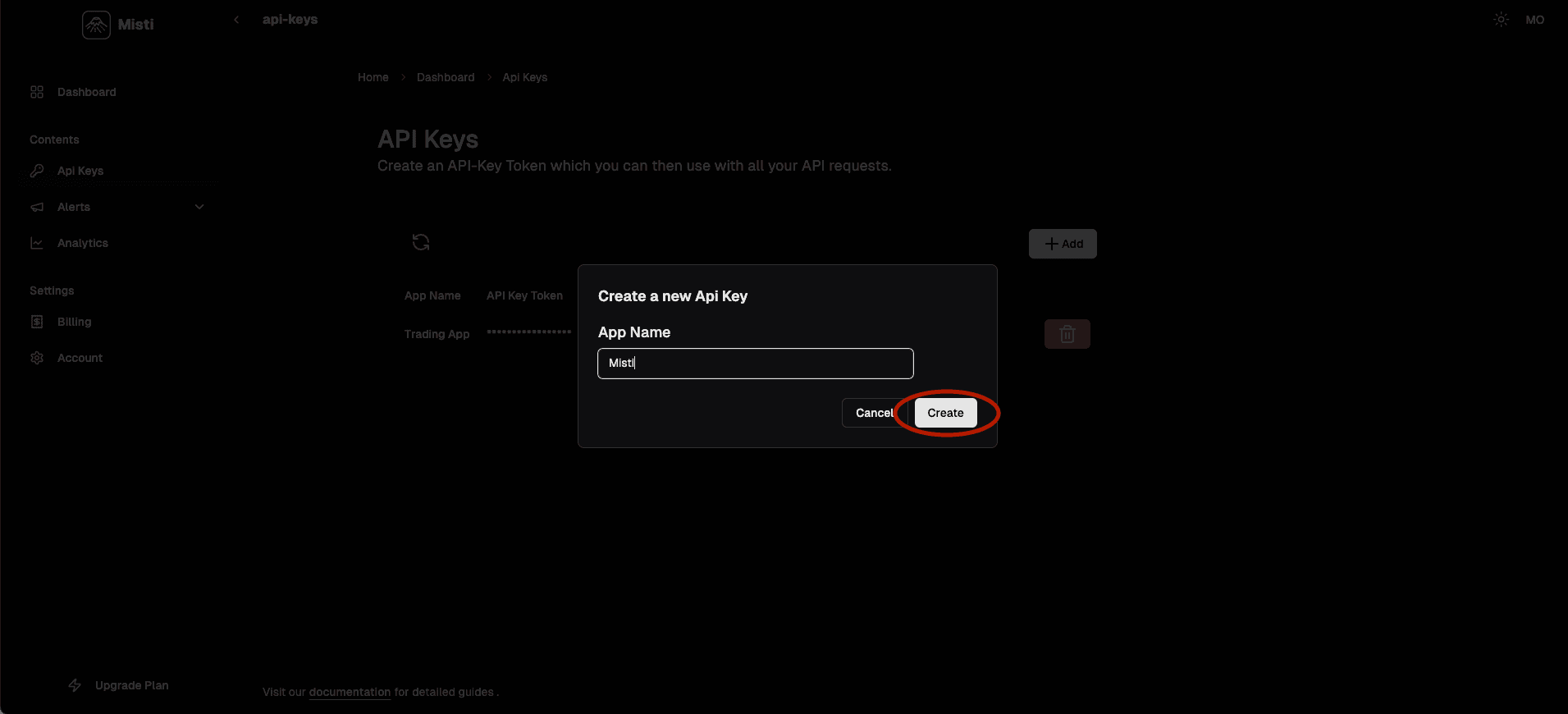
Task: Toggle the light/dark theme sun icon
Action: click(1501, 20)
